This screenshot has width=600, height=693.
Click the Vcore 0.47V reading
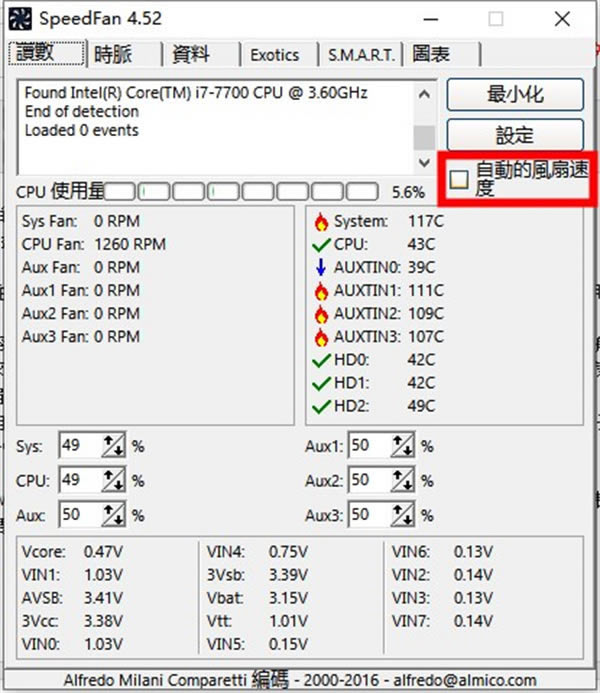click(72, 552)
